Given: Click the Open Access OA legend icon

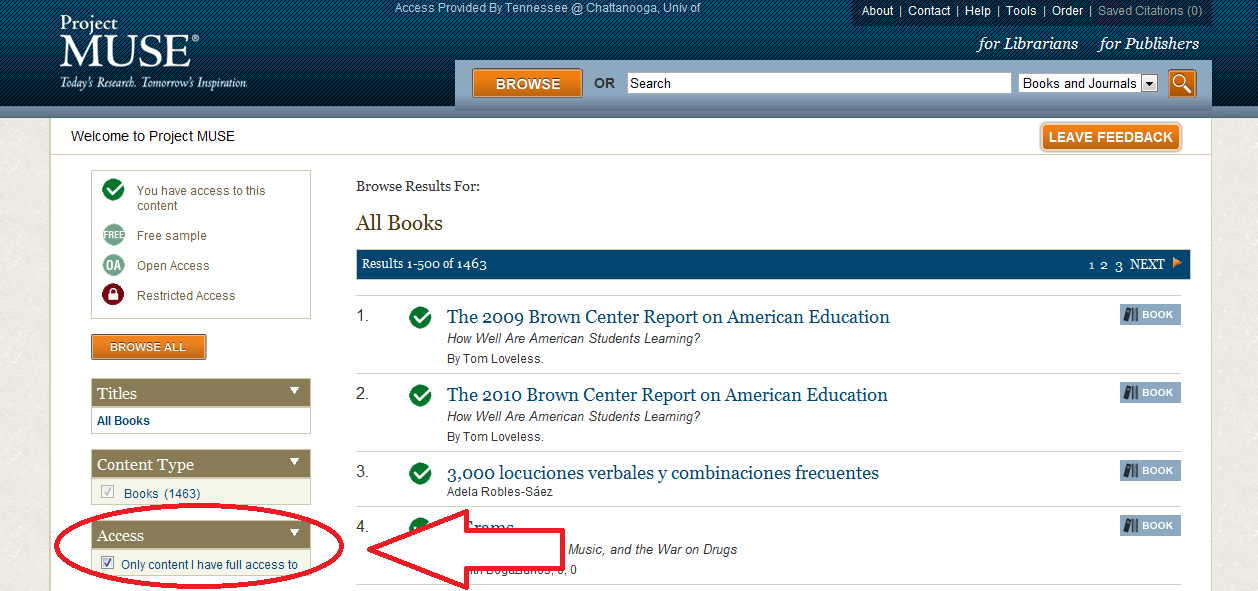Looking at the screenshot, I should (114, 265).
